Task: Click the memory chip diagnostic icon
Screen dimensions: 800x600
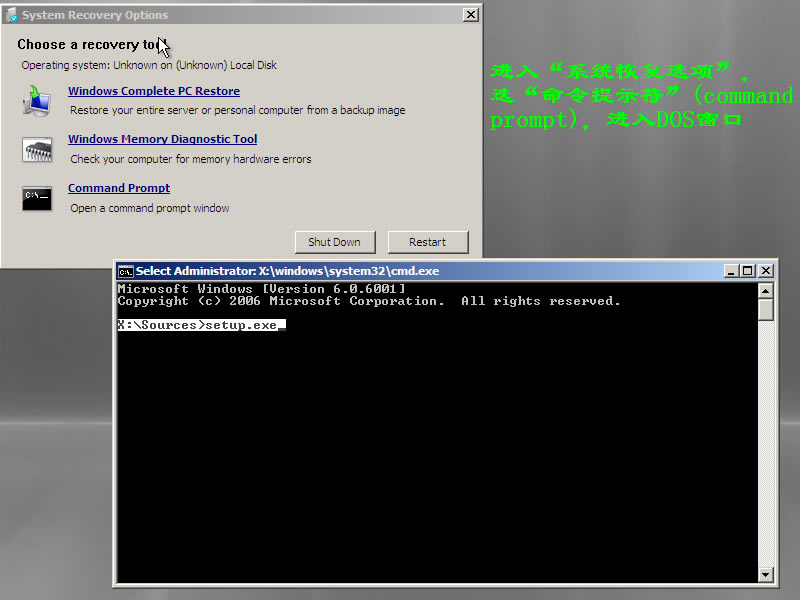Action: pyautogui.click(x=37, y=150)
